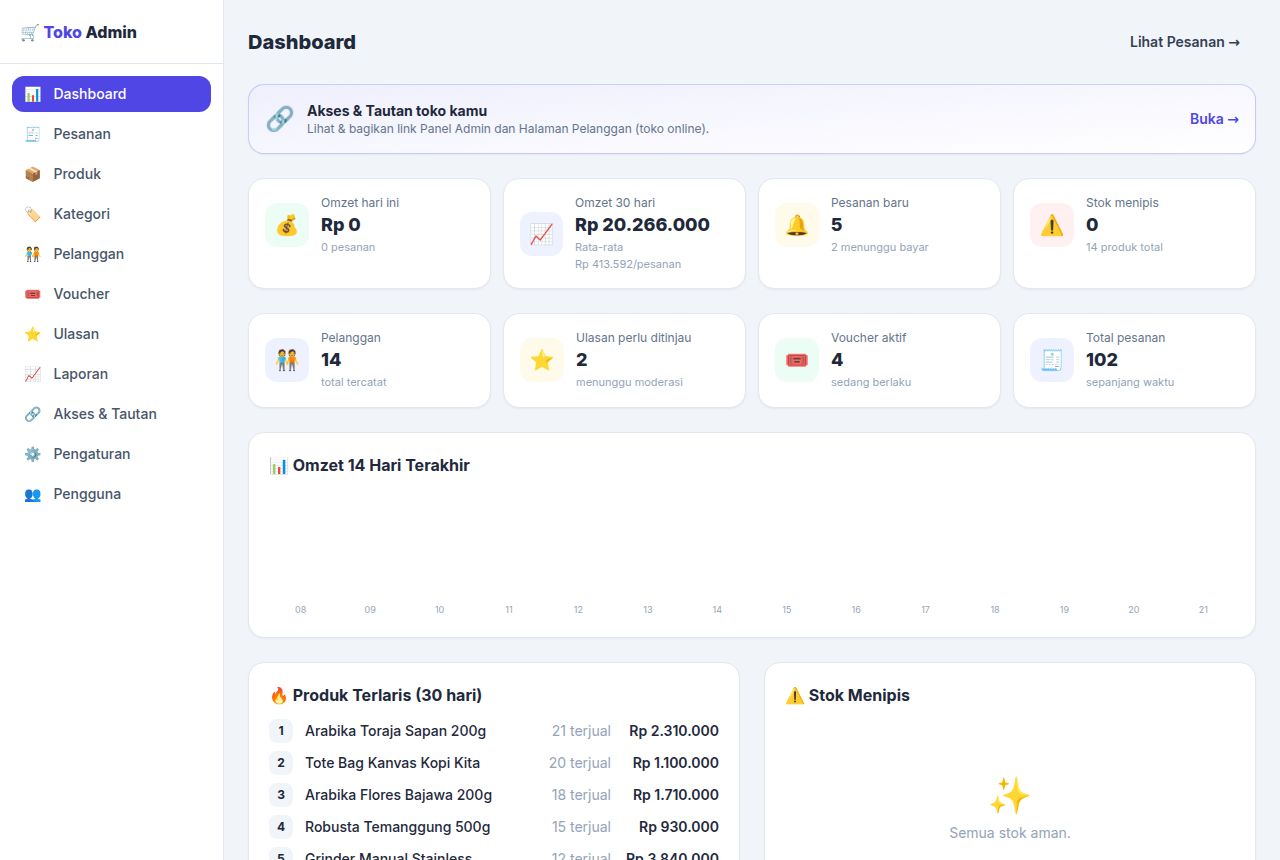
Task: Open Voucher from the sidebar
Action: (x=111, y=294)
